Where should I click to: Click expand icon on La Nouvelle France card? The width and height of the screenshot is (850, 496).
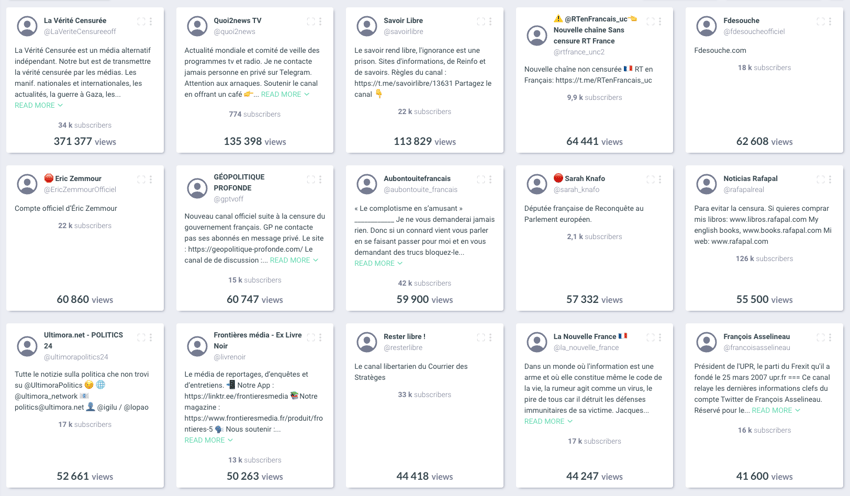coord(651,338)
